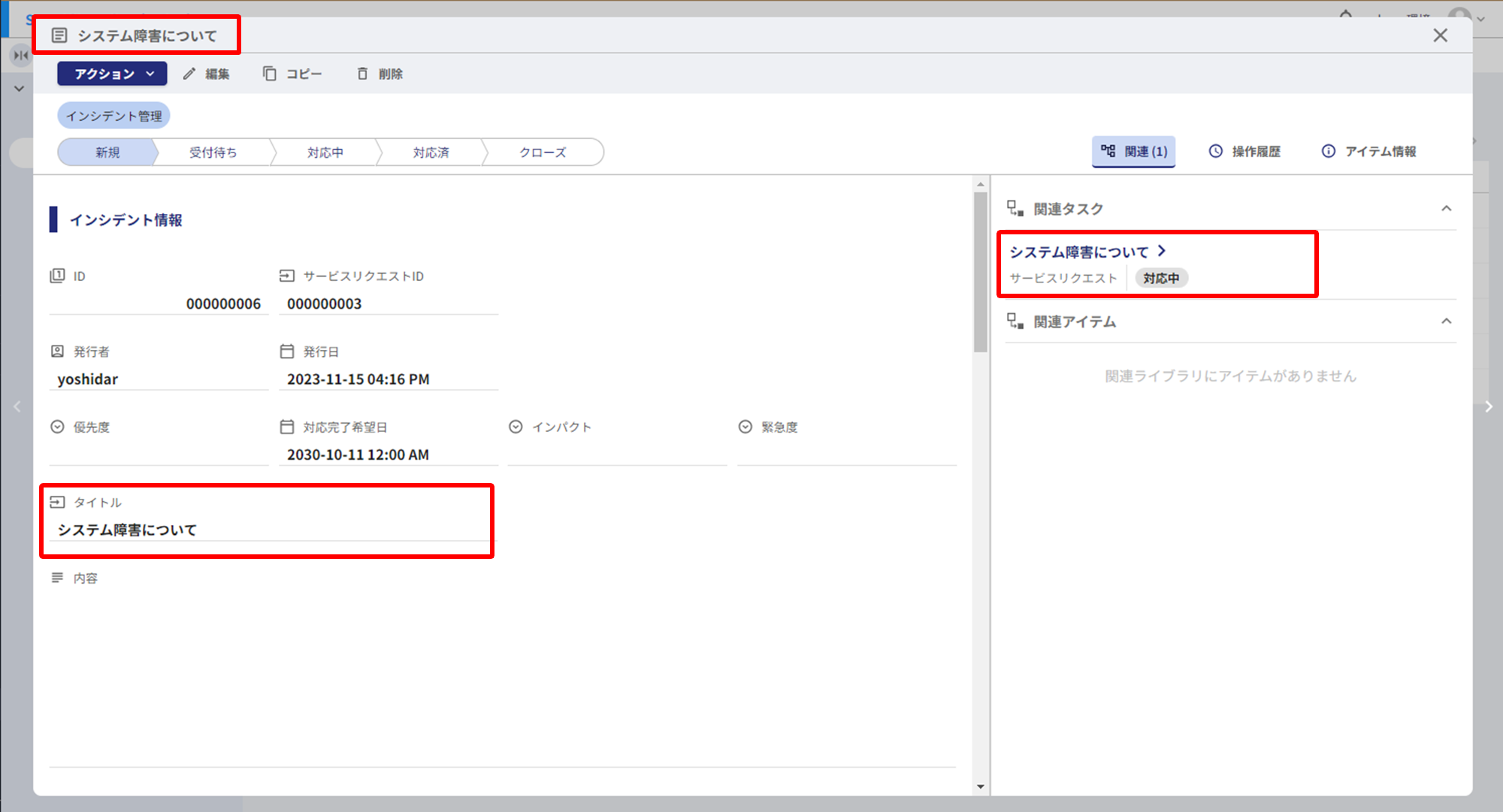Viewport: 1503px width, 812px height.
Task: Open the related task システム障害について link
Action: tap(1078, 252)
